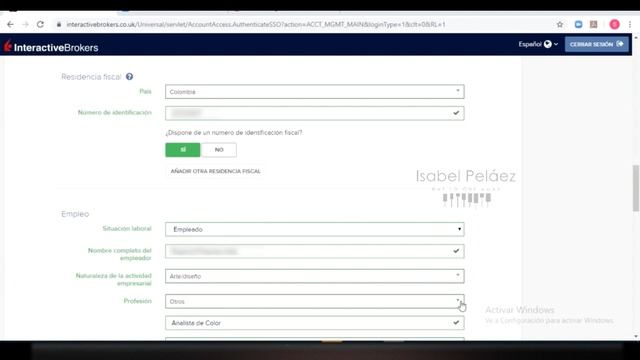Screen dimensions: 640x360
Task: Click the Analista de Color text field
Action: pyautogui.click(x=315, y=323)
